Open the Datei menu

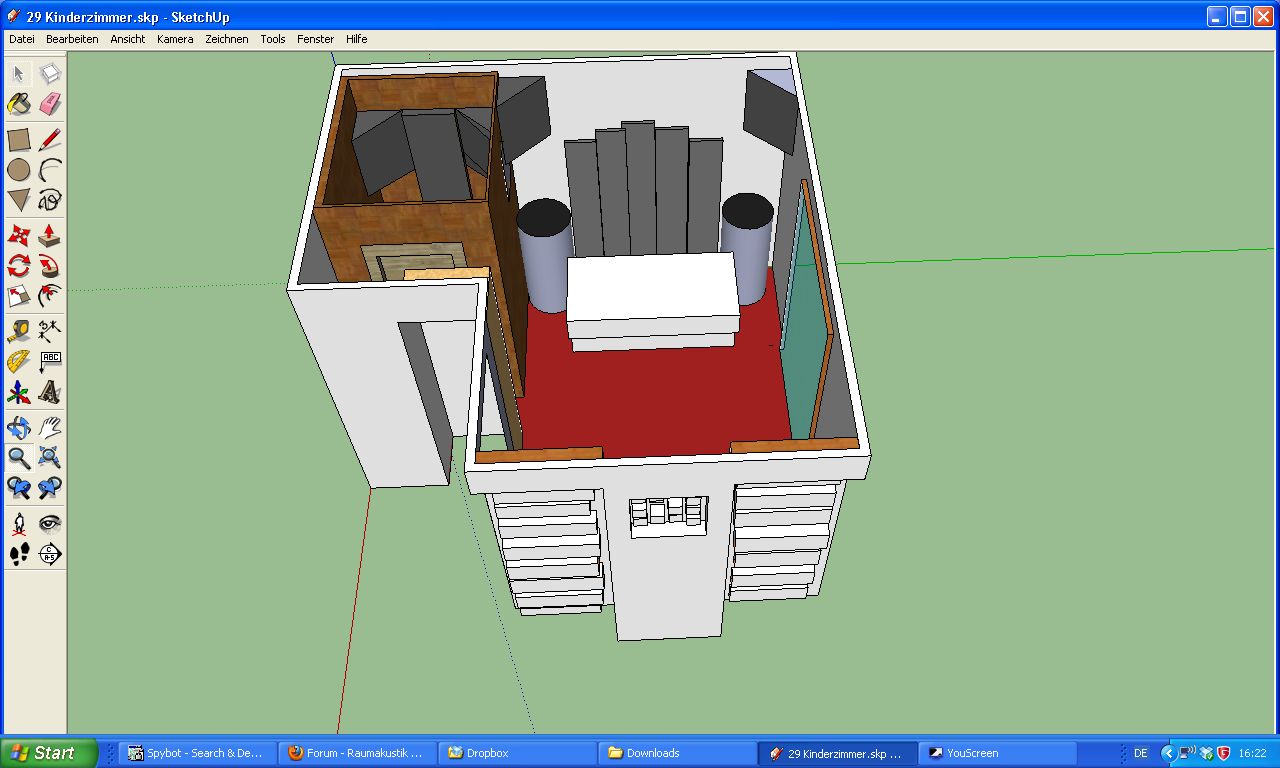[x=21, y=39]
